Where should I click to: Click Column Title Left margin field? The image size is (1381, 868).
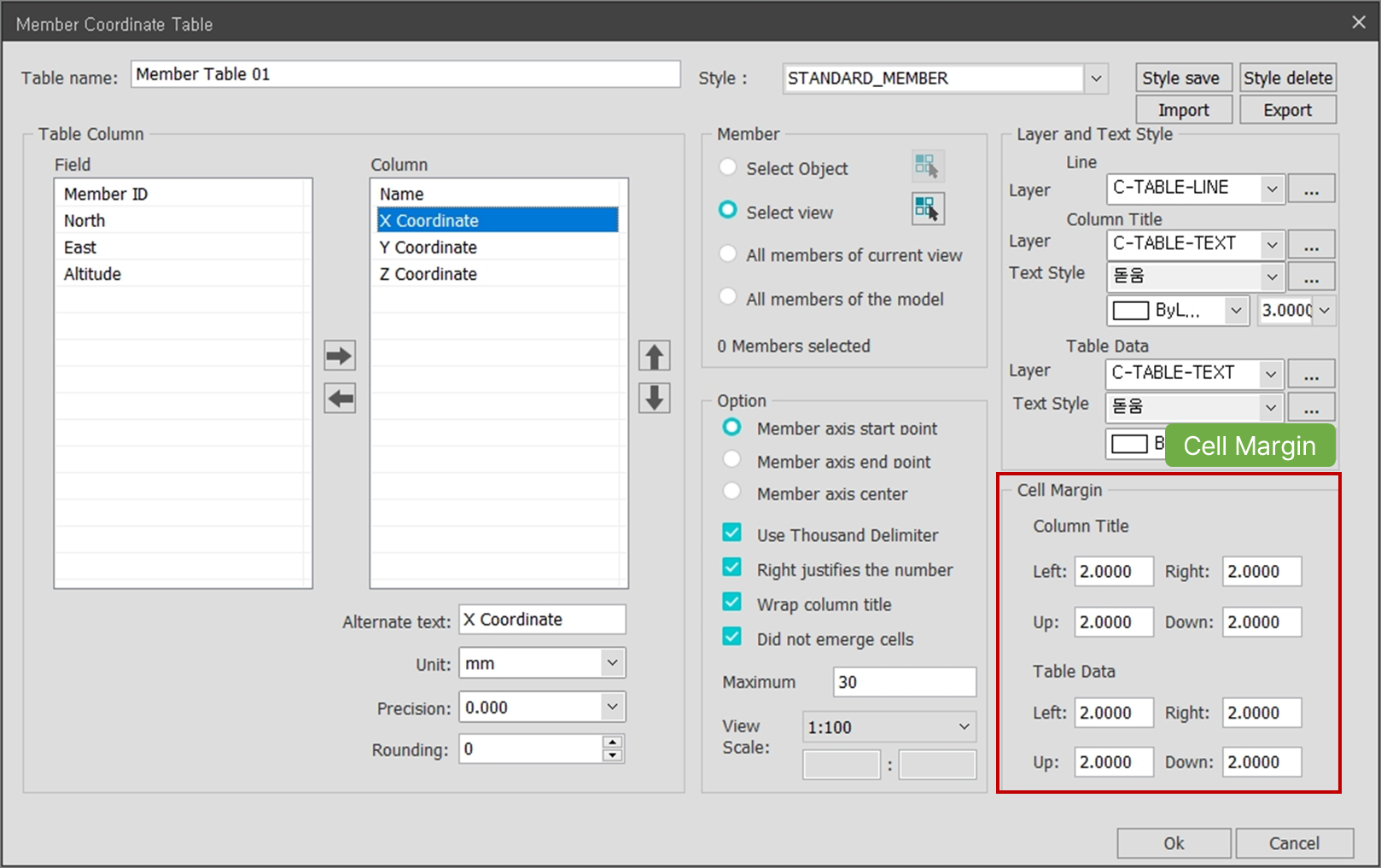pos(1114,572)
